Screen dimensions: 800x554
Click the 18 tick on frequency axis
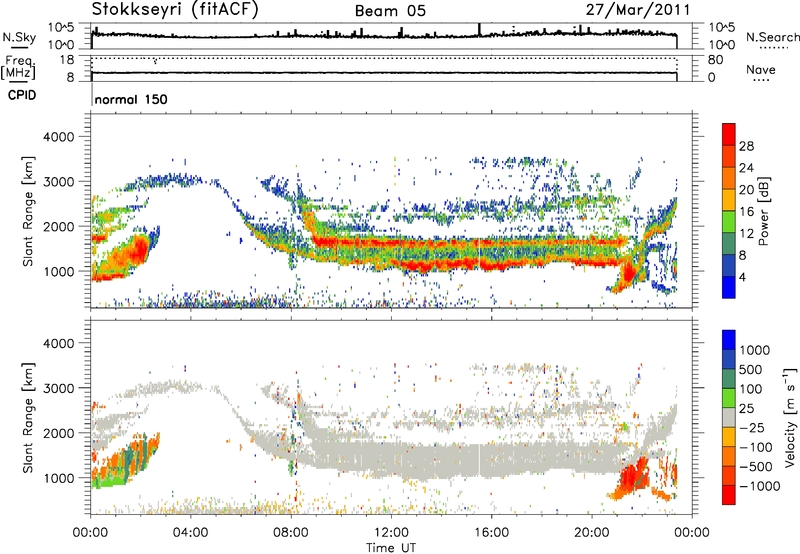[x=67, y=60]
